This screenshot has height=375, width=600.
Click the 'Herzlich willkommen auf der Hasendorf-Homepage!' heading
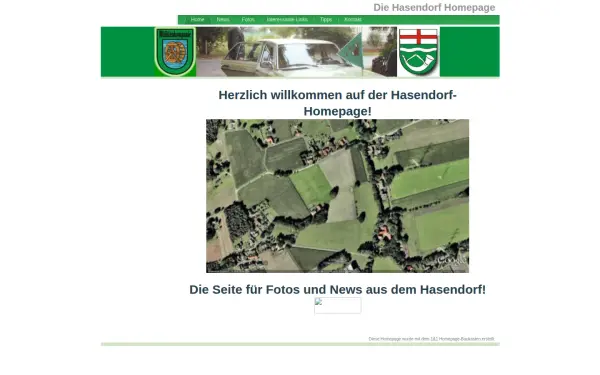(338, 103)
